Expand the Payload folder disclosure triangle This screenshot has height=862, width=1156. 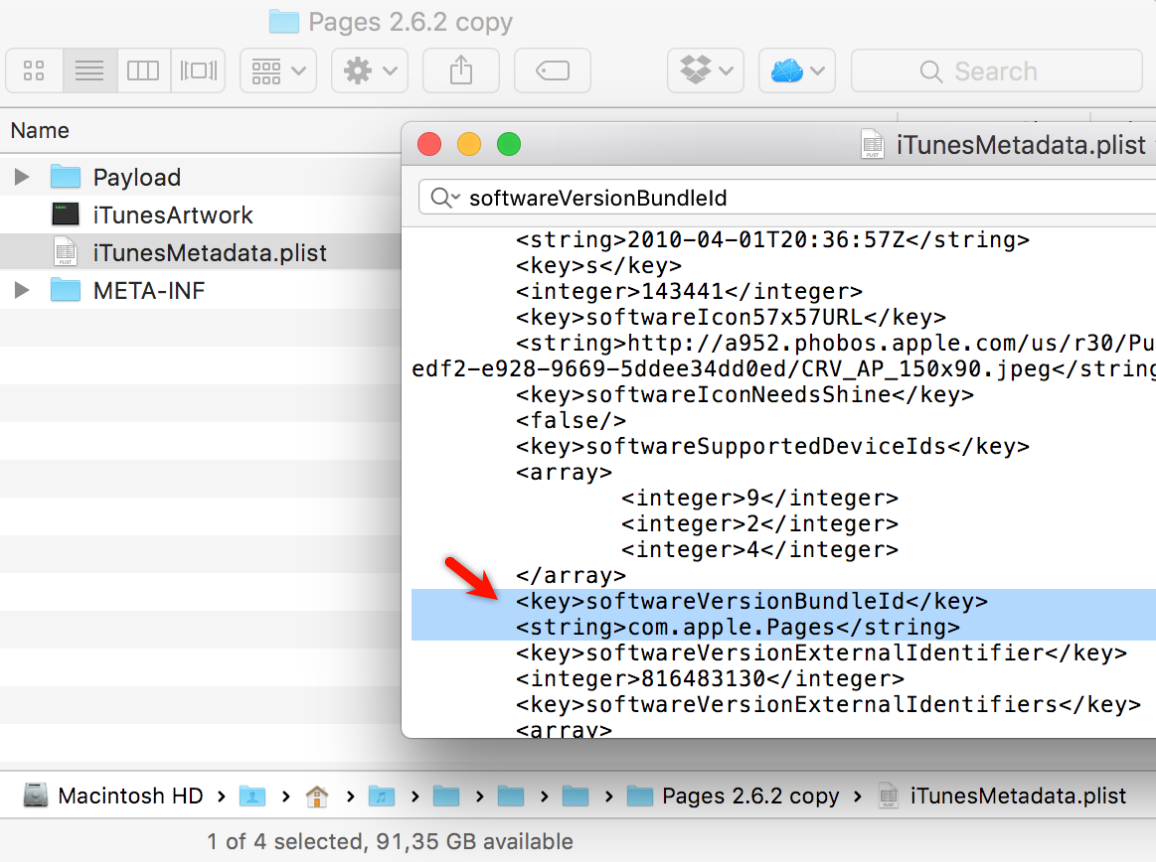pyautogui.click(x=22, y=177)
